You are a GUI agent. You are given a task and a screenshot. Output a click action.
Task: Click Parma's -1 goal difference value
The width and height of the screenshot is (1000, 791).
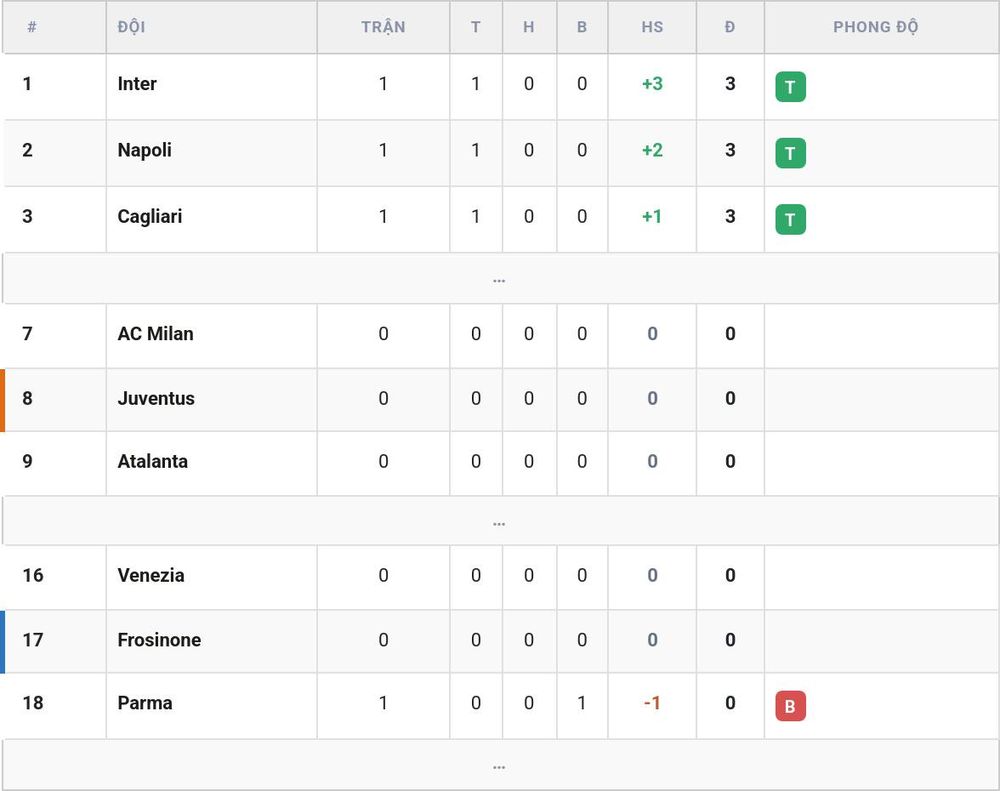[x=652, y=703]
